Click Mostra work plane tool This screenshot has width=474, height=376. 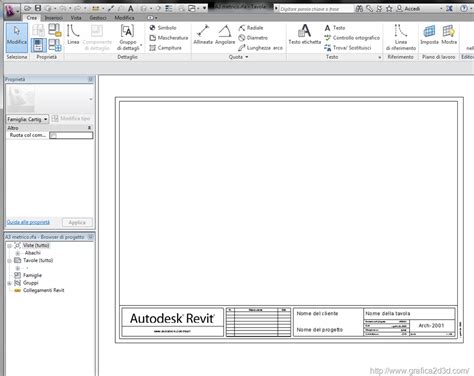449,35
